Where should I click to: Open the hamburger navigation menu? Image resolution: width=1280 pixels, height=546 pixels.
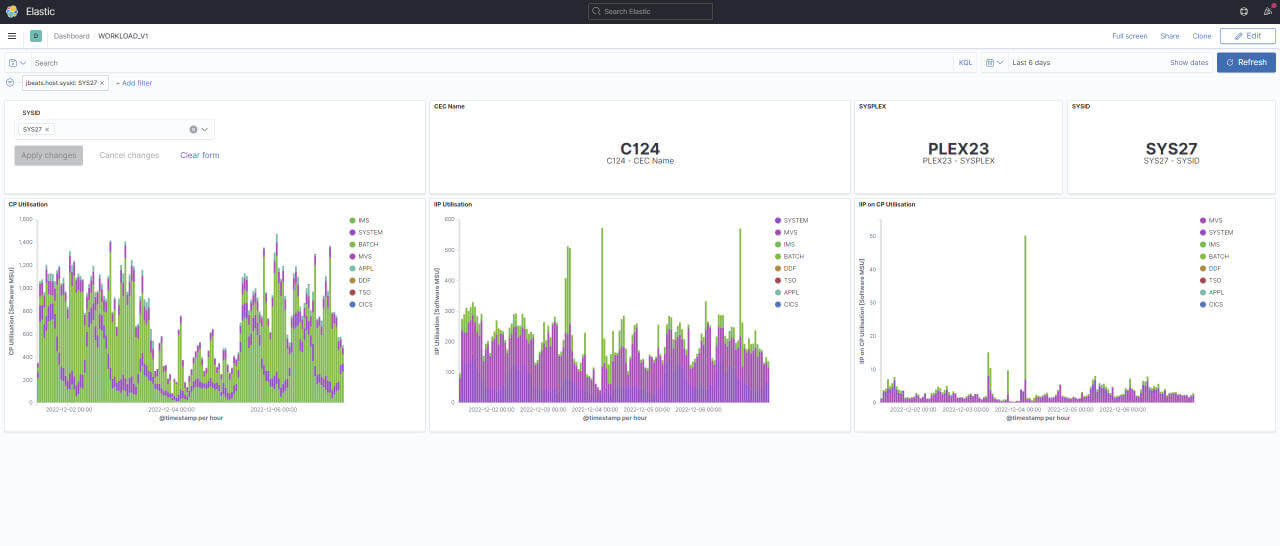coord(12,36)
